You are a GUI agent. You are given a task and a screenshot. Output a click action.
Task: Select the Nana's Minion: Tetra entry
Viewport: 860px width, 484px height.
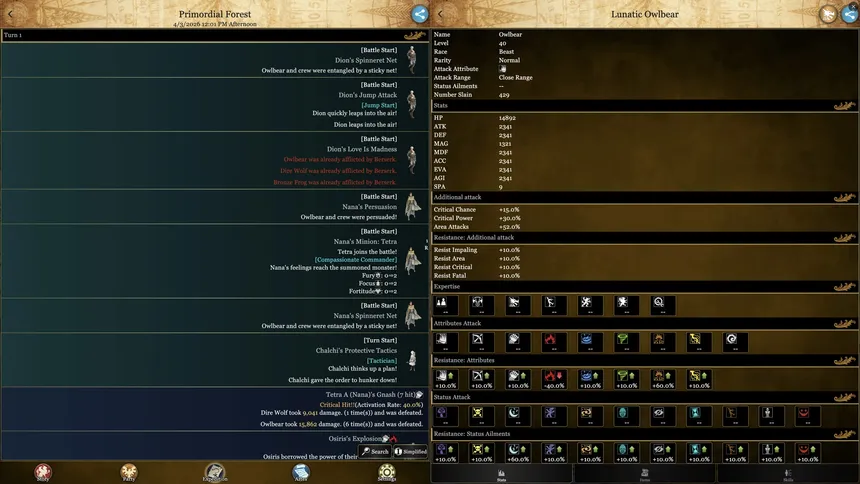(x=215, y=261)
